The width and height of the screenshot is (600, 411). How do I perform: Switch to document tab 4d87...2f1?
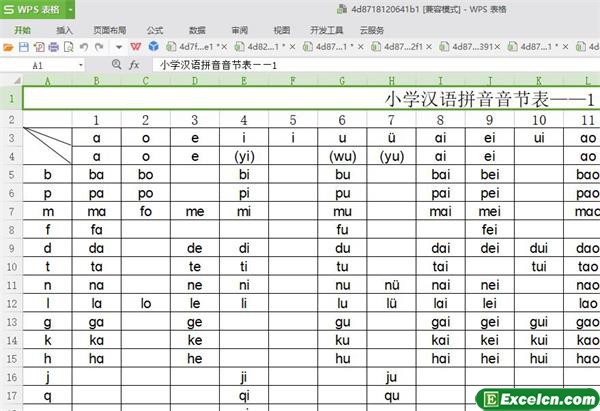pos(398,47)
